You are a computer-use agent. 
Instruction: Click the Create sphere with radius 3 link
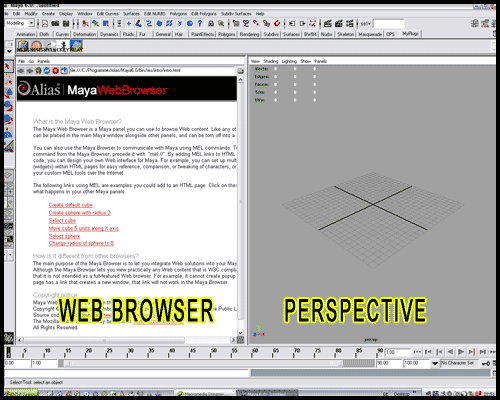80,212
